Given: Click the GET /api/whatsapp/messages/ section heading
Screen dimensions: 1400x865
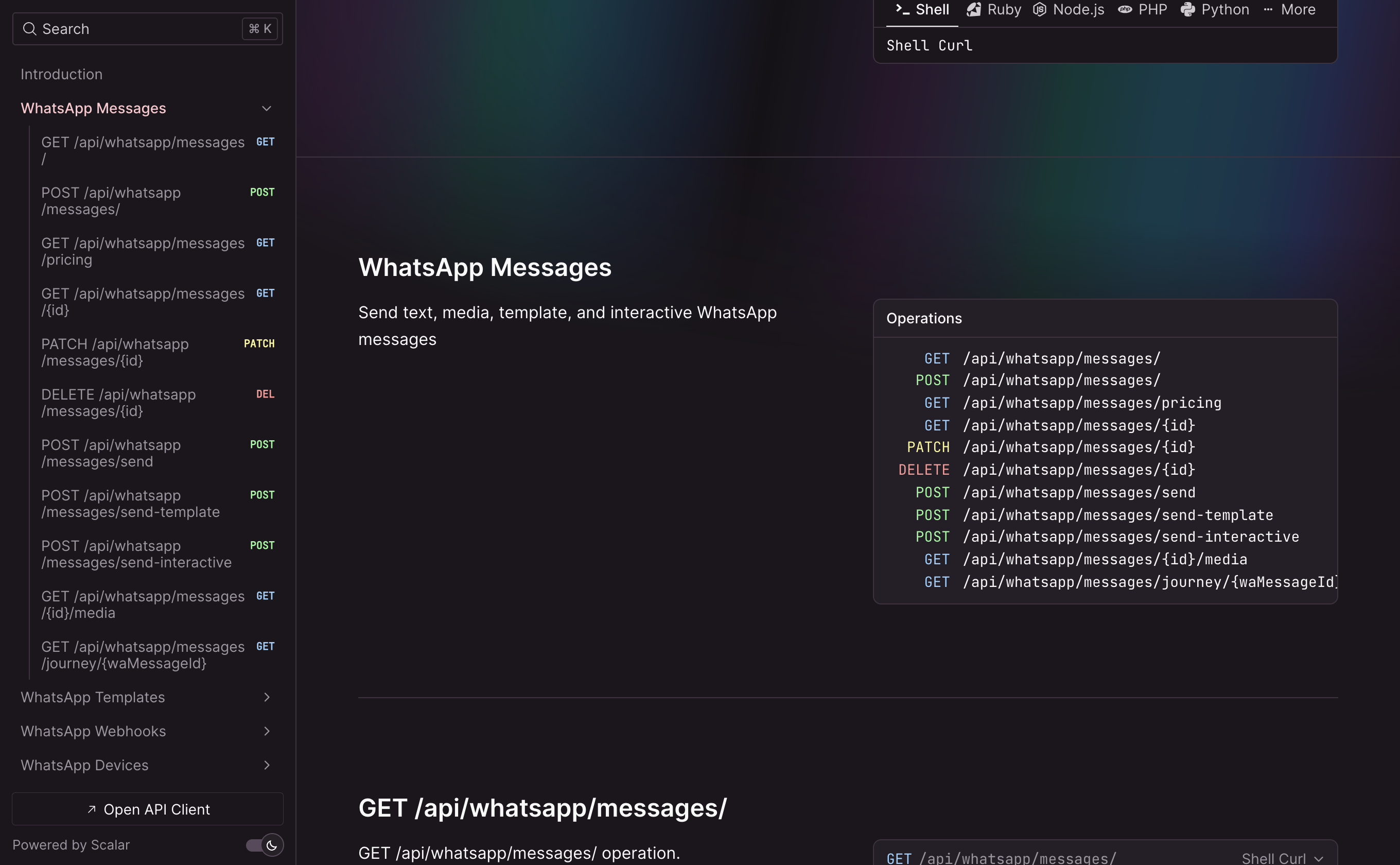Looking at the screenshot, I should coord(542,808).
